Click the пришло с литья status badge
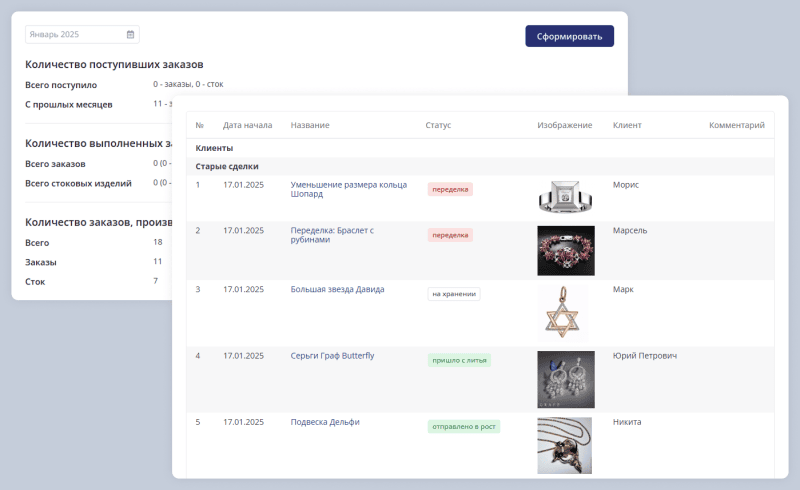The height and width of the screenshot is (490, 800). (x=459, y=360)
